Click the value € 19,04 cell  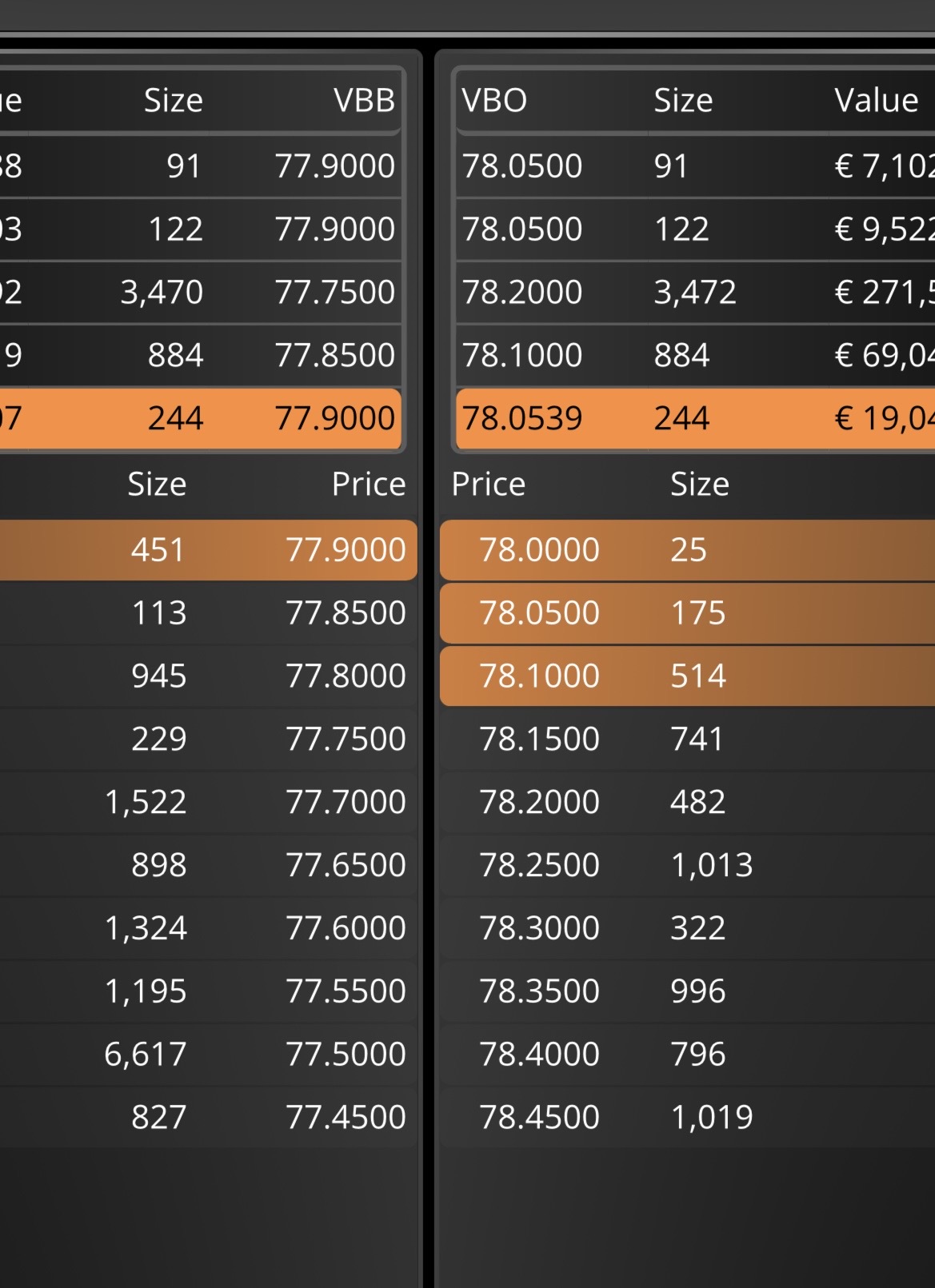pyautogui.click(x=885, y=419)
